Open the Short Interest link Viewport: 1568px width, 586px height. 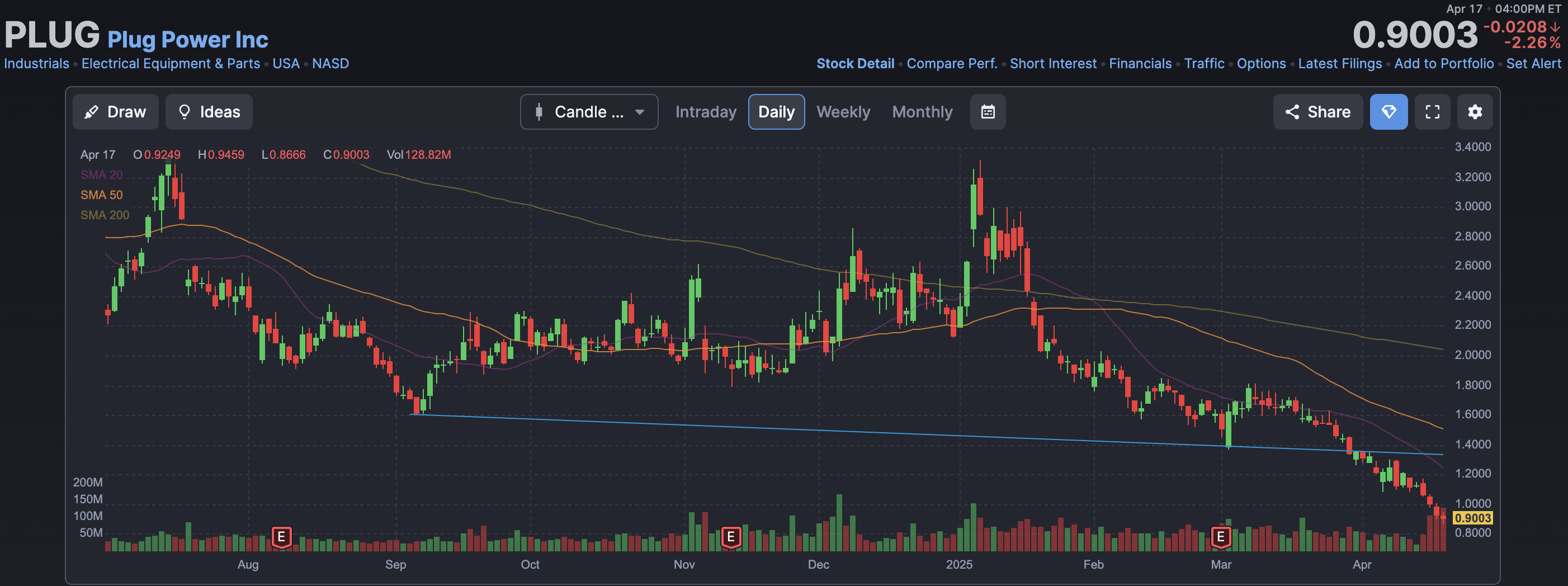(x=1053, y=64)
